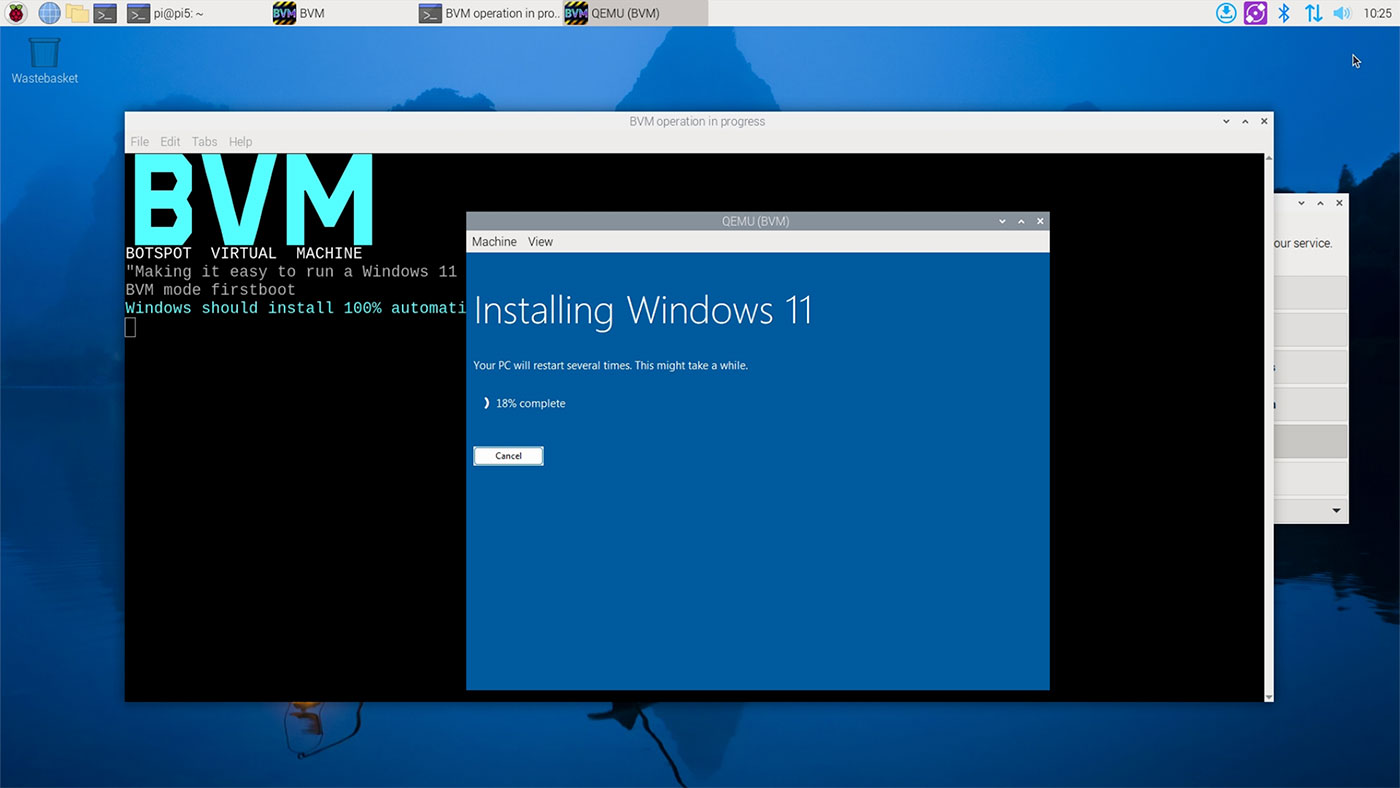Click the volume speaker icon

click(1342, 13)
